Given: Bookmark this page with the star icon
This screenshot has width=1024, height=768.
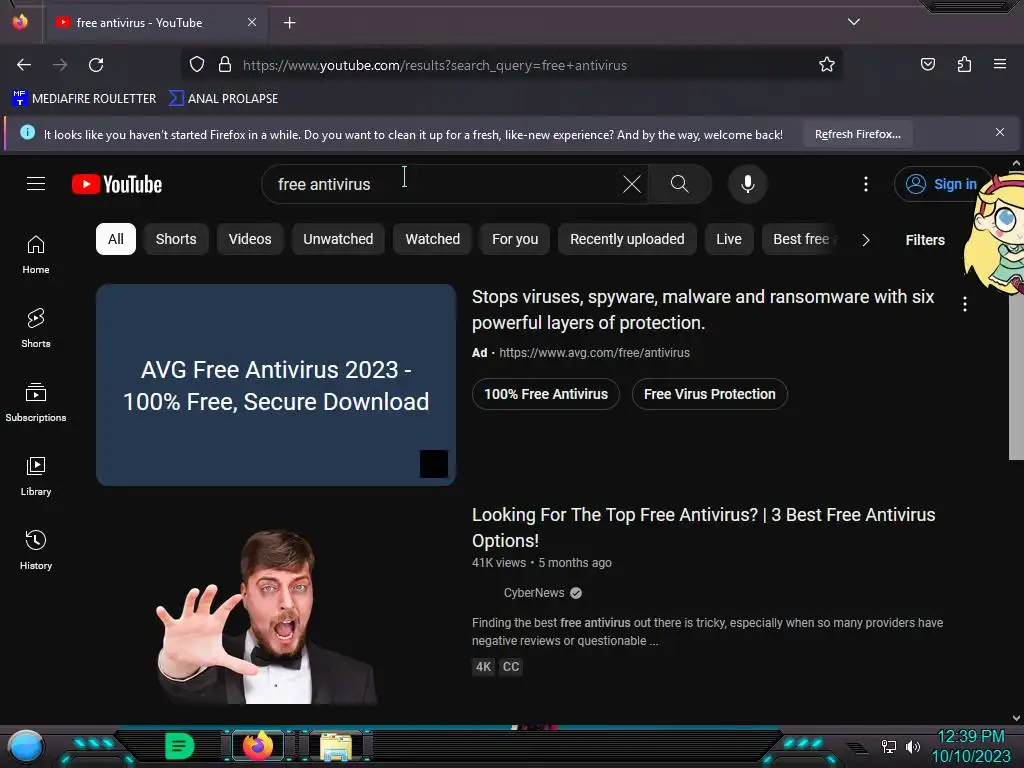Looking at the screenshot, I should click(827, 65).
